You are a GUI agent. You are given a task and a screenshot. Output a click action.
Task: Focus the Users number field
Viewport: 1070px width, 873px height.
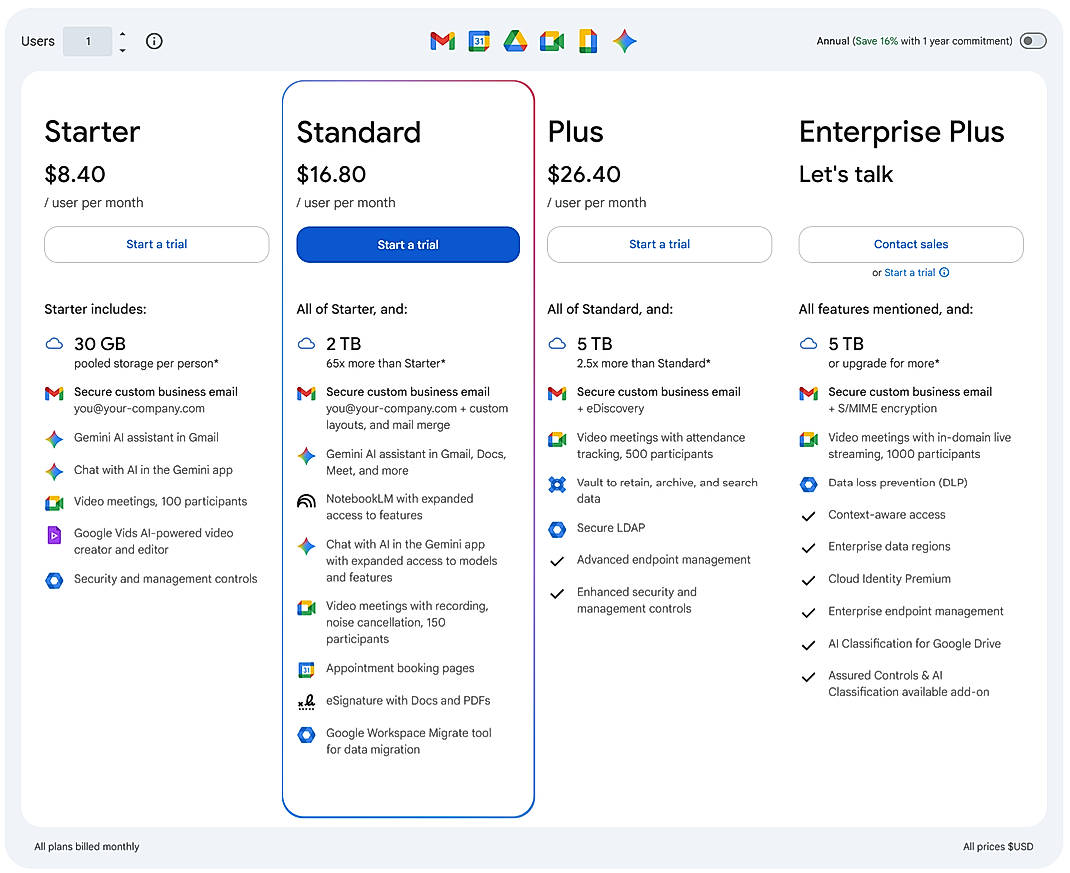point(87,41)
